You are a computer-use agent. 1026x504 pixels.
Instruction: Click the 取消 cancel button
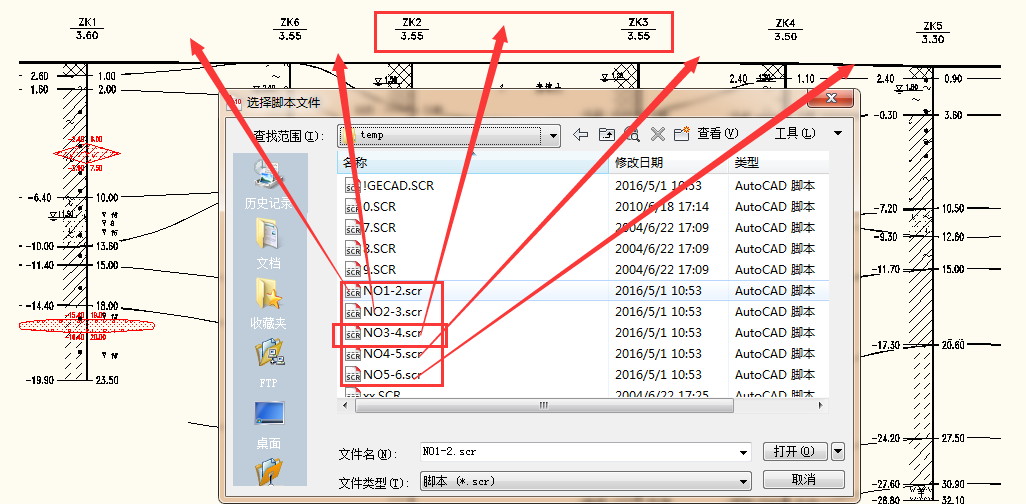[803, 480]
